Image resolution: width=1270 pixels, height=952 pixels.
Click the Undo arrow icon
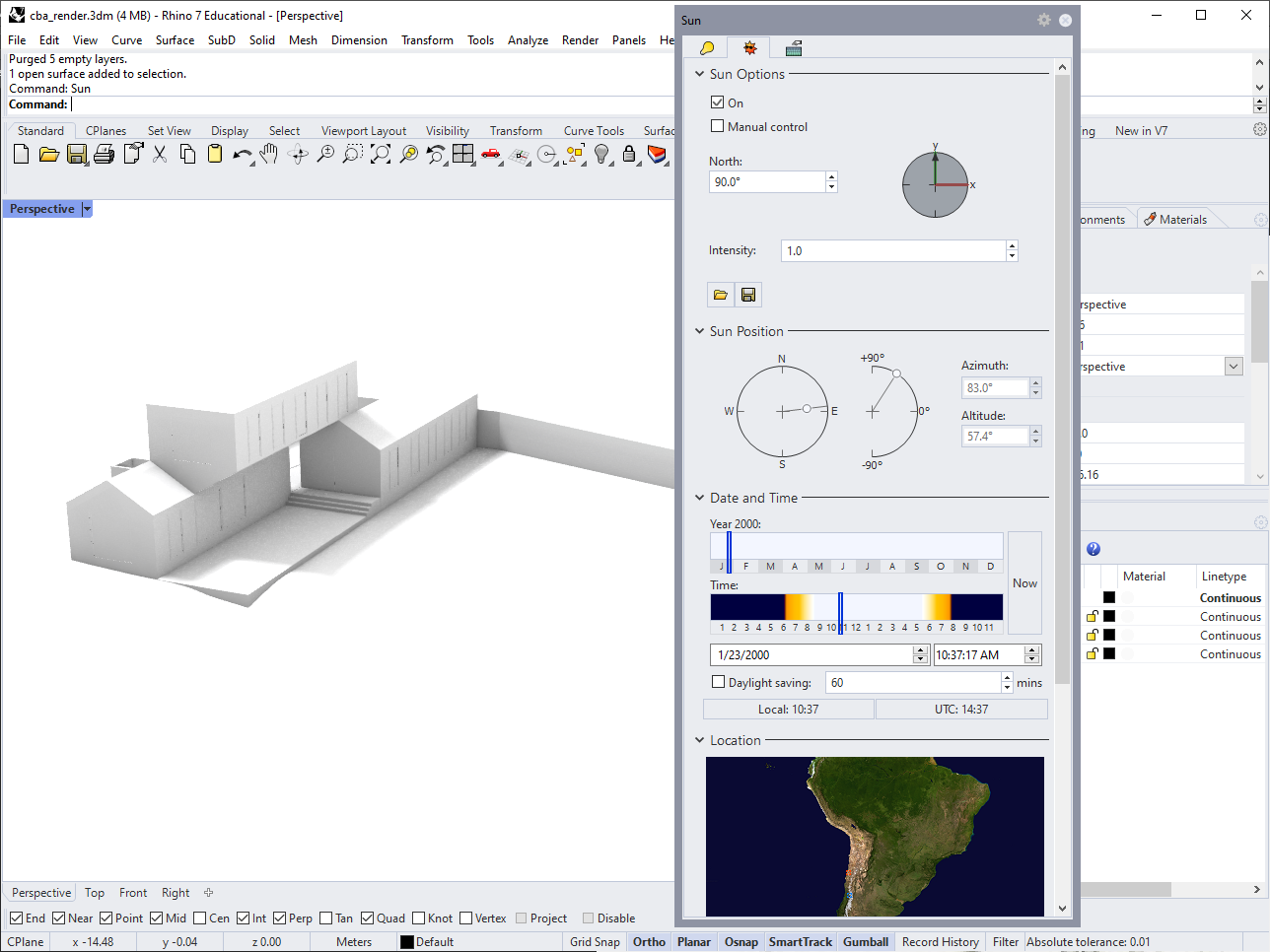[242, 154]
